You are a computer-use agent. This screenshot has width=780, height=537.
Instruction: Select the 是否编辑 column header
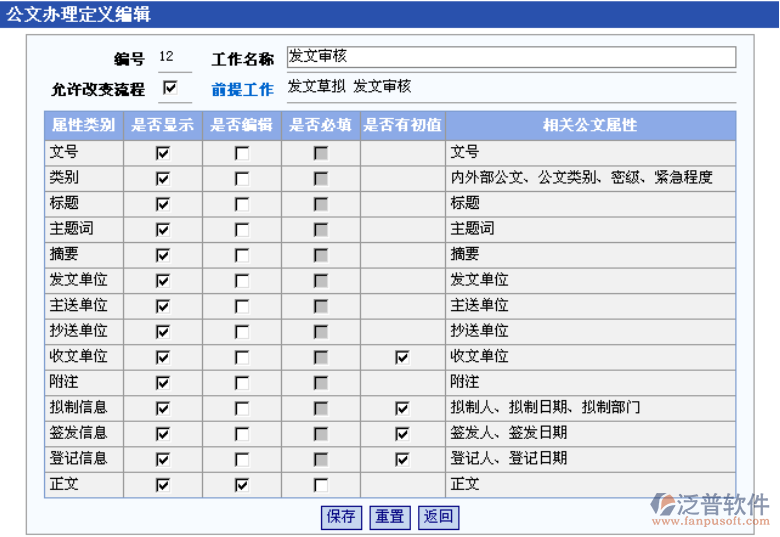tap(242, 125)
